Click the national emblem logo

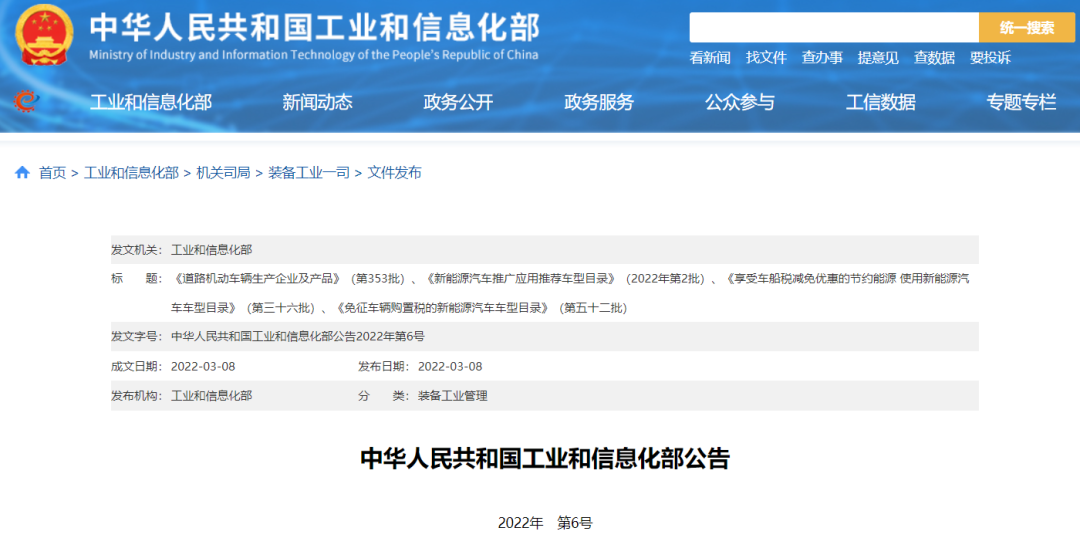[43, 34]
